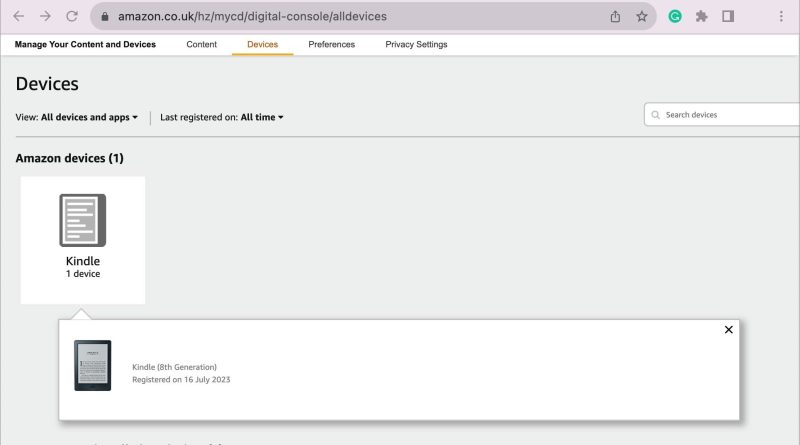Click the magnifier icon in Search devices
The height and width of the screenshot is (445, 800).
coord(656,115)
